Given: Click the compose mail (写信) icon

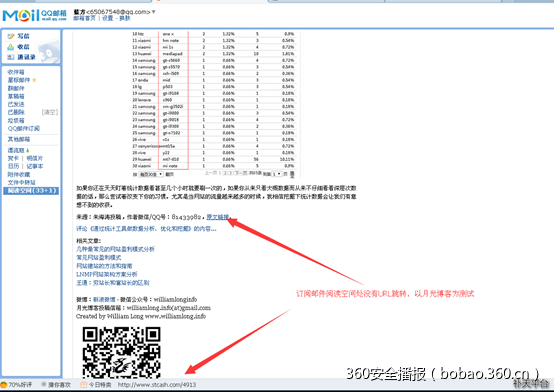Looking at the screenshot, I should click(11, 36).
